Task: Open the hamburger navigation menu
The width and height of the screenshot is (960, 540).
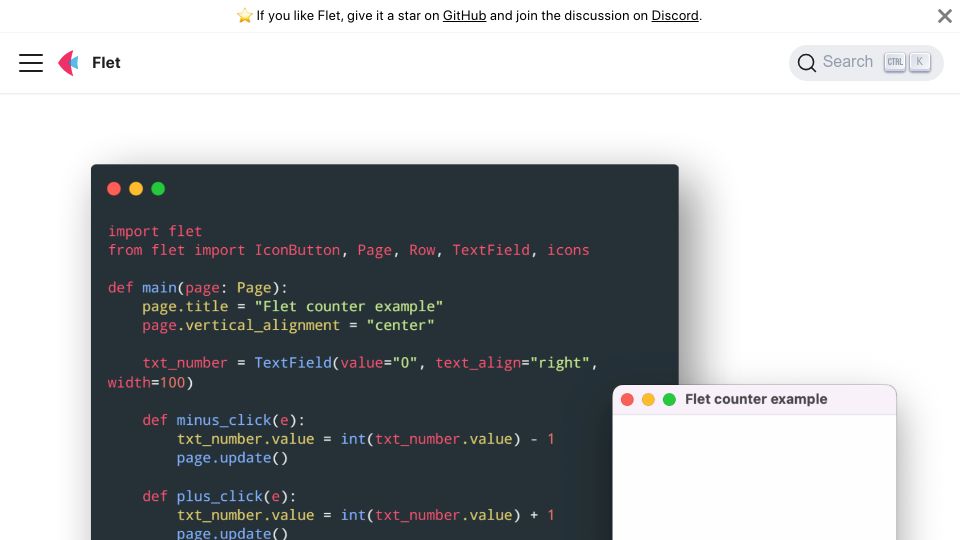Action: coord(31,62)
